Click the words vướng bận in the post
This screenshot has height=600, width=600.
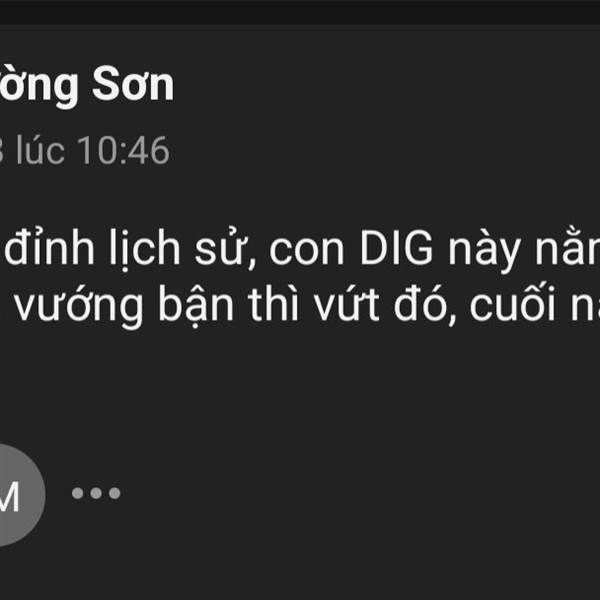124,307
